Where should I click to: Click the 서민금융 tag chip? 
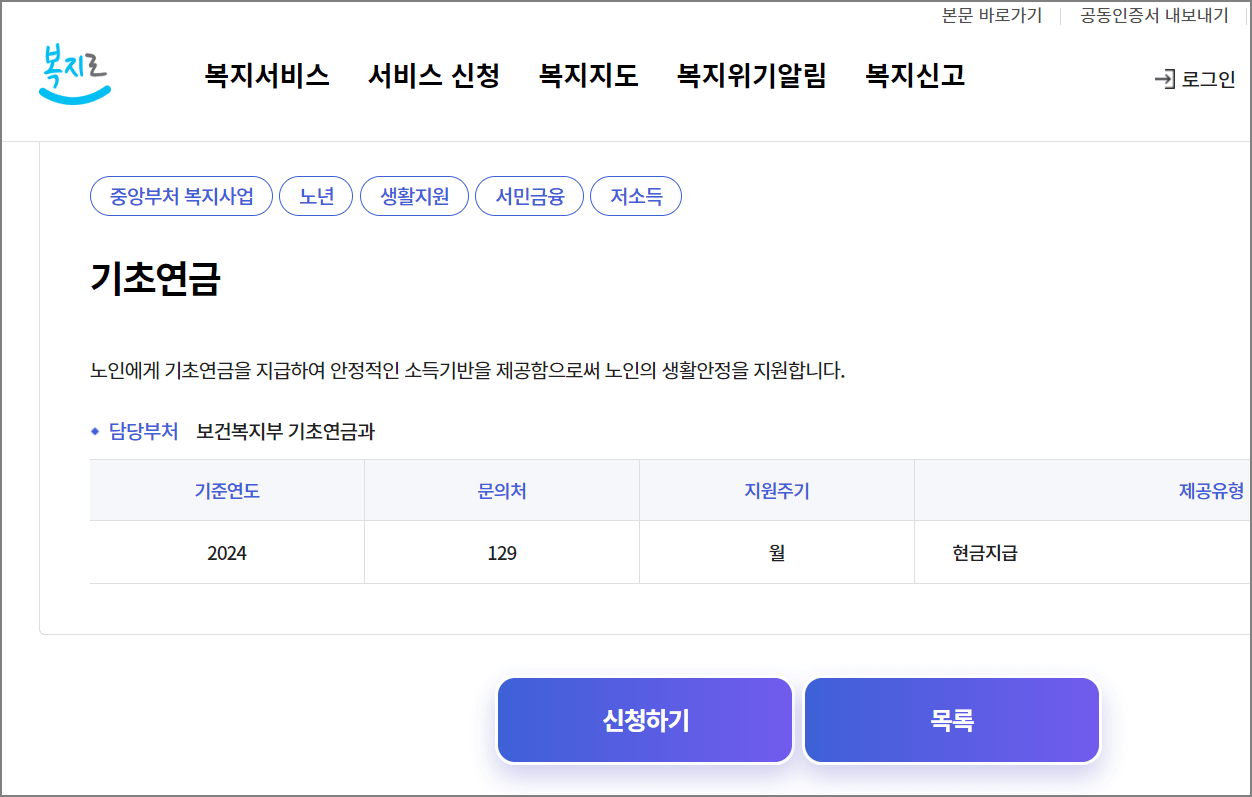pos(529,196)
